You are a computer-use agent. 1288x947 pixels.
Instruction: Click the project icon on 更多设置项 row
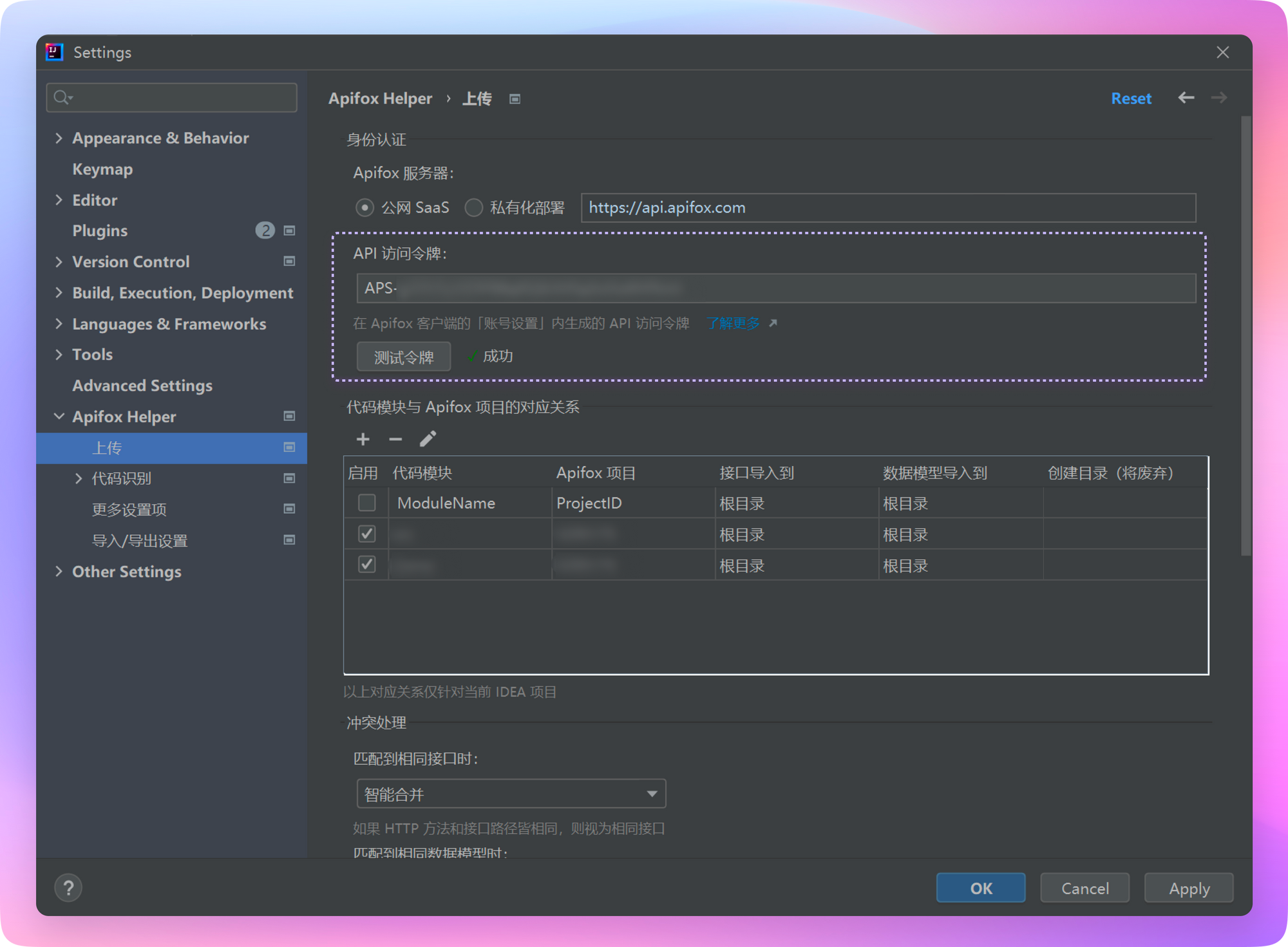click(290, 509)
